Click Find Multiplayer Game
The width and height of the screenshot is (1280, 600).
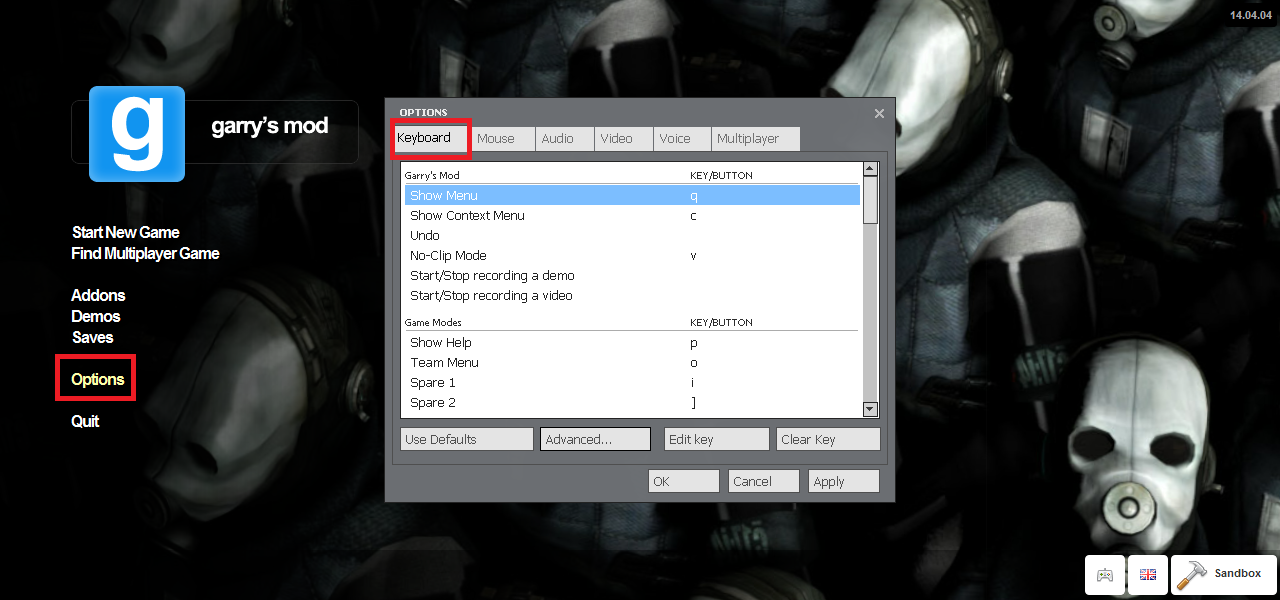(x=145, y=253)
